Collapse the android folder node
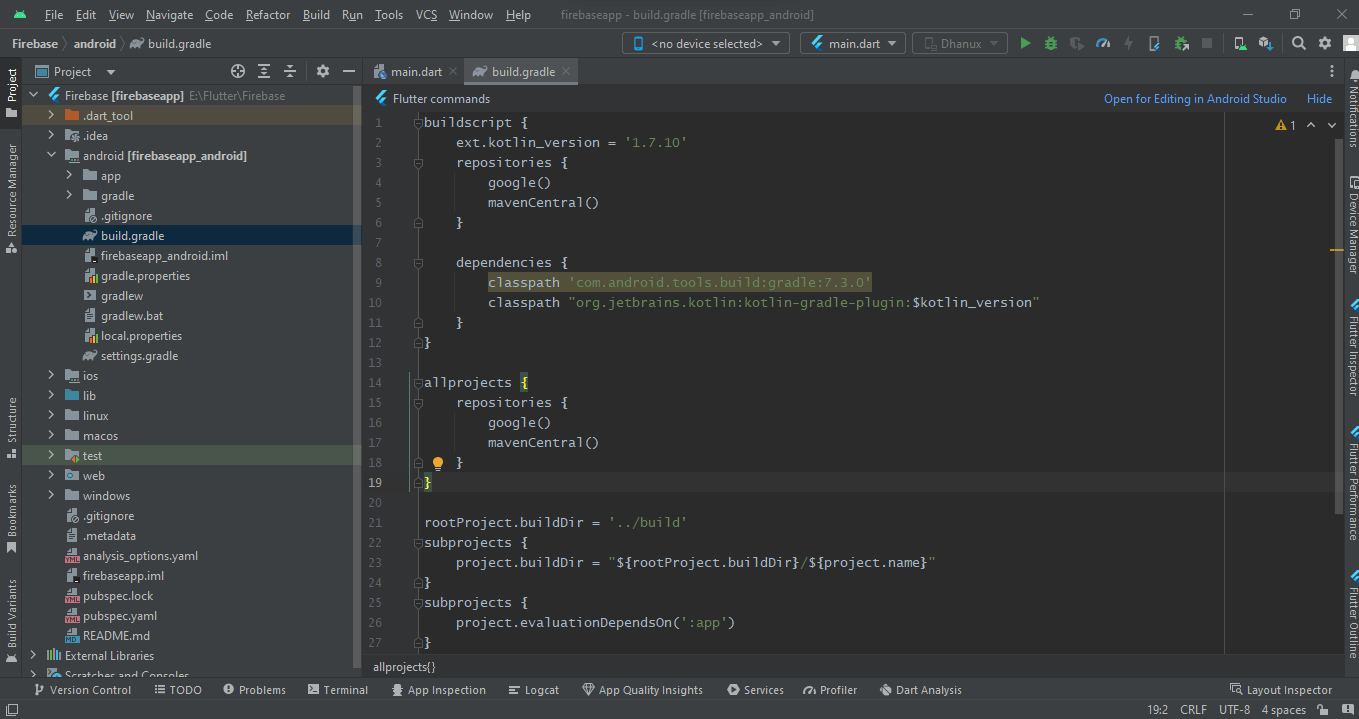 click(51, 156)
